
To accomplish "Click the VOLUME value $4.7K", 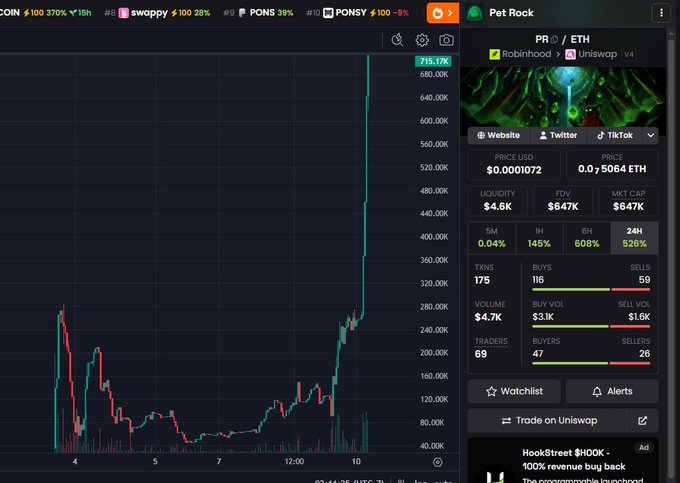I will (488, 317).
